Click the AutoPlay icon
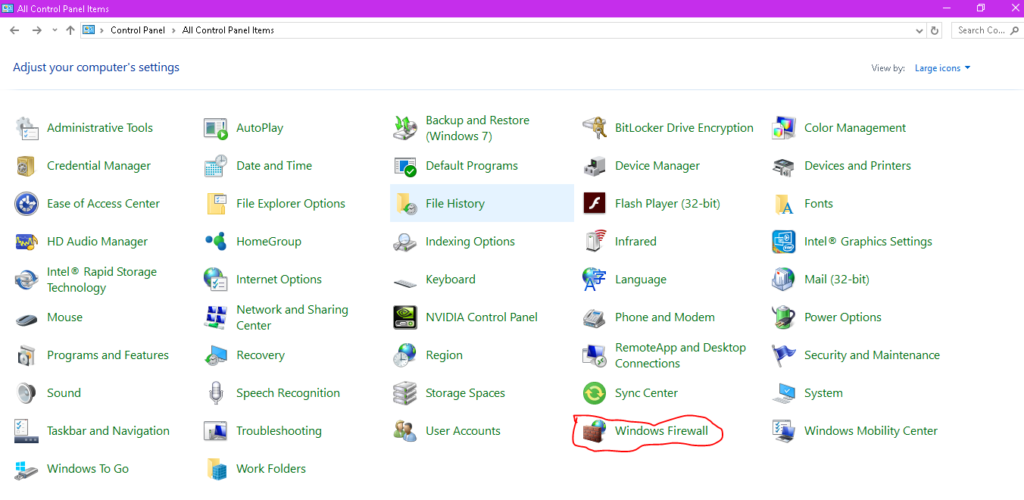 (216, 128)
